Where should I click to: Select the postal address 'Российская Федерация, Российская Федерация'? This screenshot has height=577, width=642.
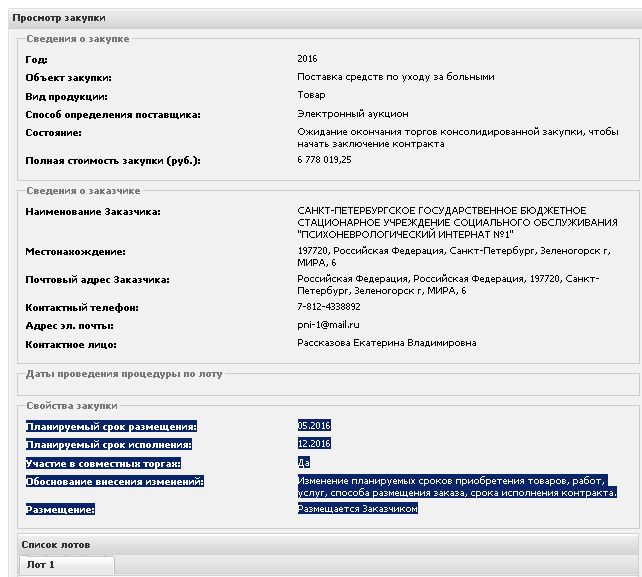(448, 285)
